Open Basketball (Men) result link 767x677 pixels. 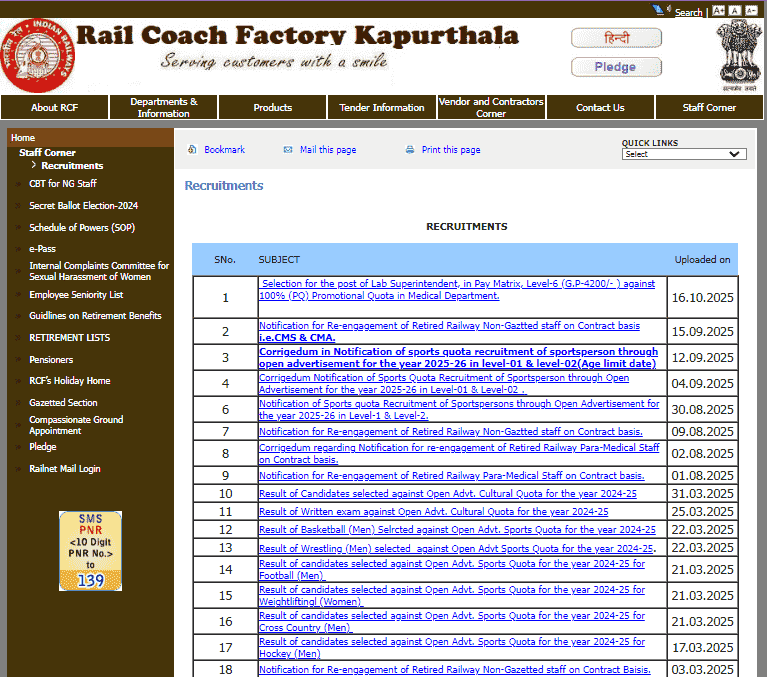pos(457,530)
